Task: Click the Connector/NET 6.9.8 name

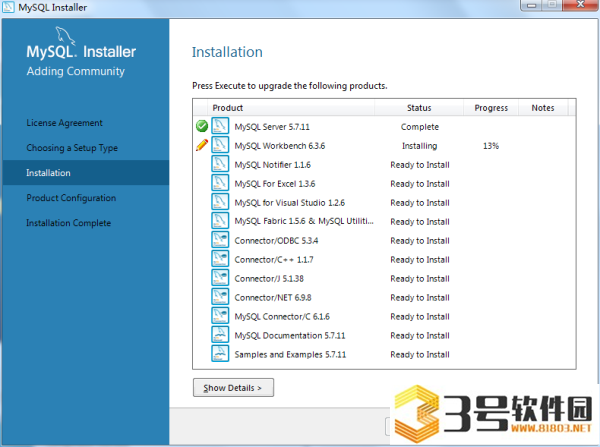Action: coord(273,297)
